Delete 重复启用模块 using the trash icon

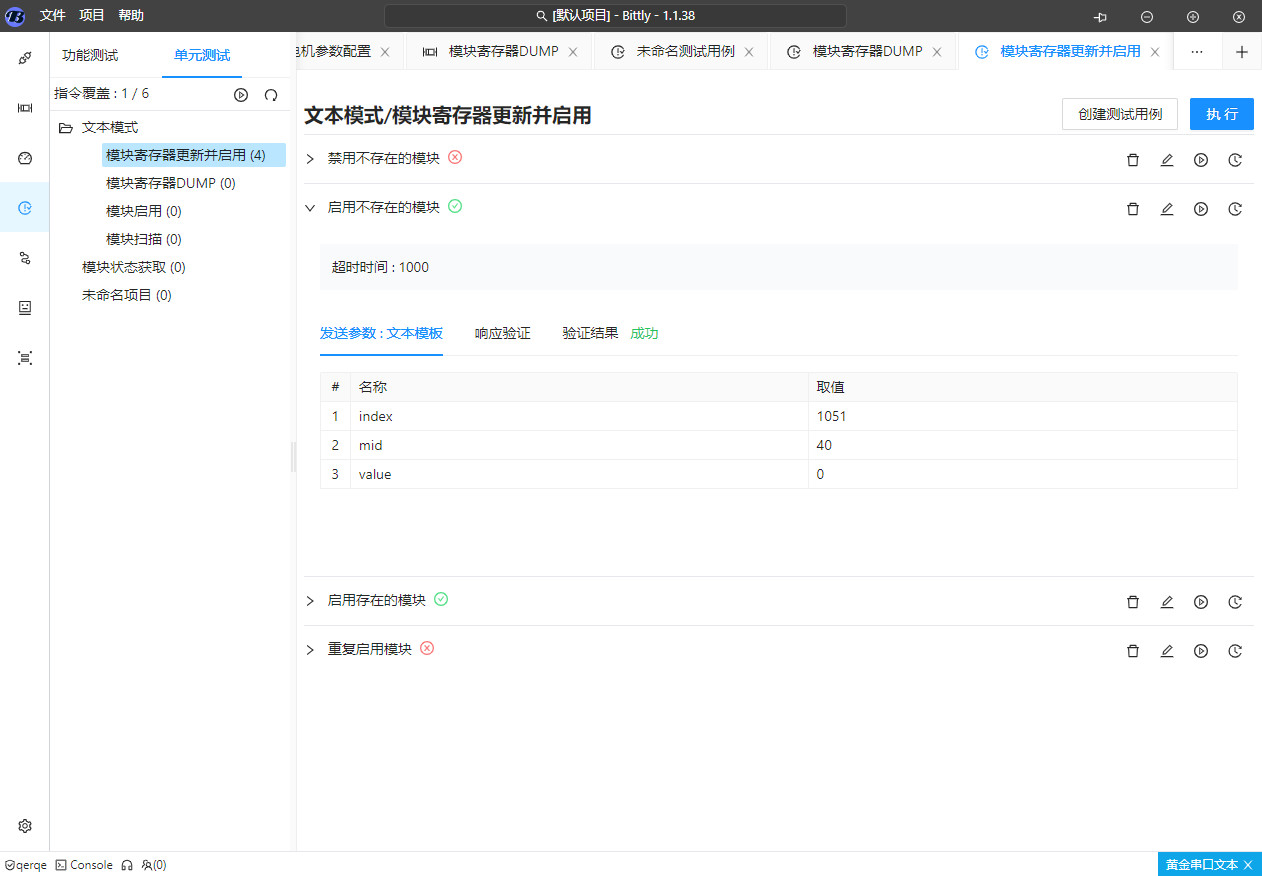point(1133,650)
